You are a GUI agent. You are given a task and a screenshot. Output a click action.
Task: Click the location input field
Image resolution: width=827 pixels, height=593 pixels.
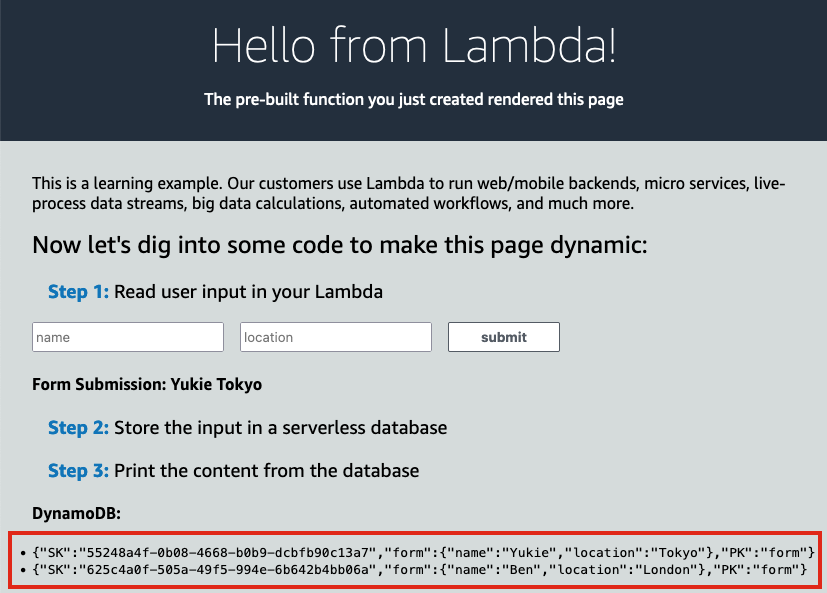coord(335,337)
